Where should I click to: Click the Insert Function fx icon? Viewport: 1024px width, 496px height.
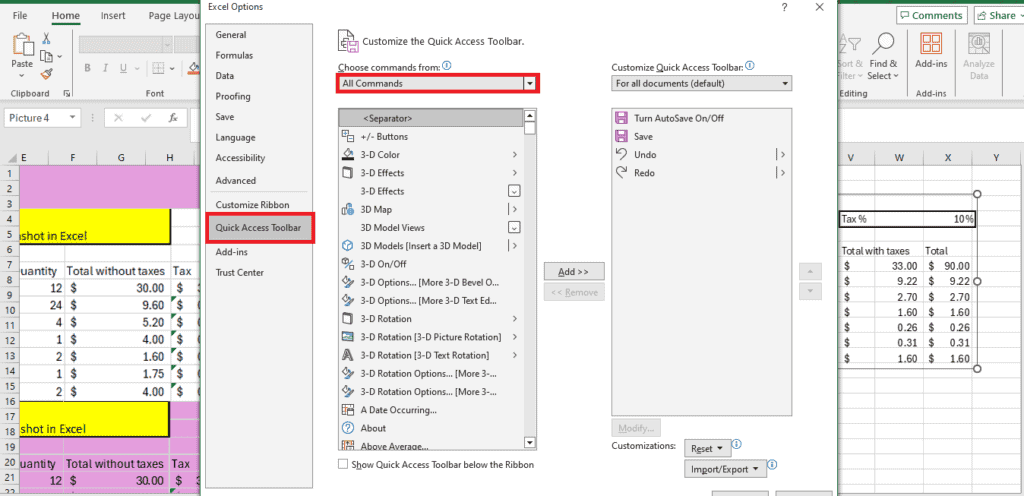[x=173, y=118]
